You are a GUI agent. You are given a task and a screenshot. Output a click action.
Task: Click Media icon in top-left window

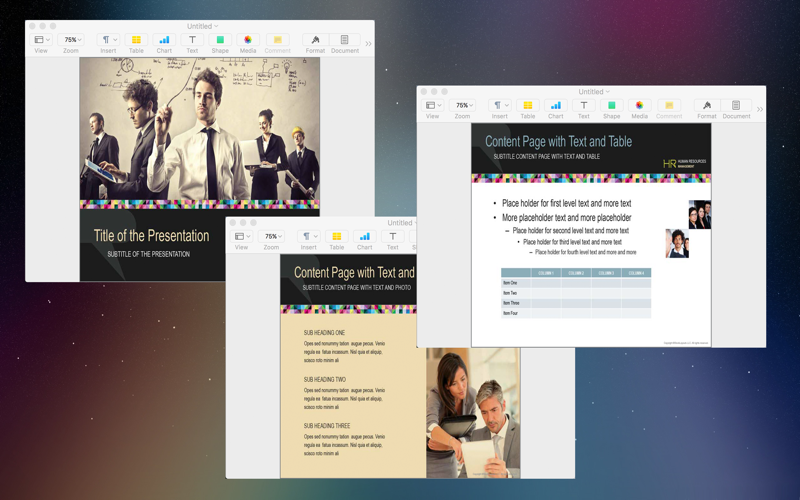[x=248, y=40]
